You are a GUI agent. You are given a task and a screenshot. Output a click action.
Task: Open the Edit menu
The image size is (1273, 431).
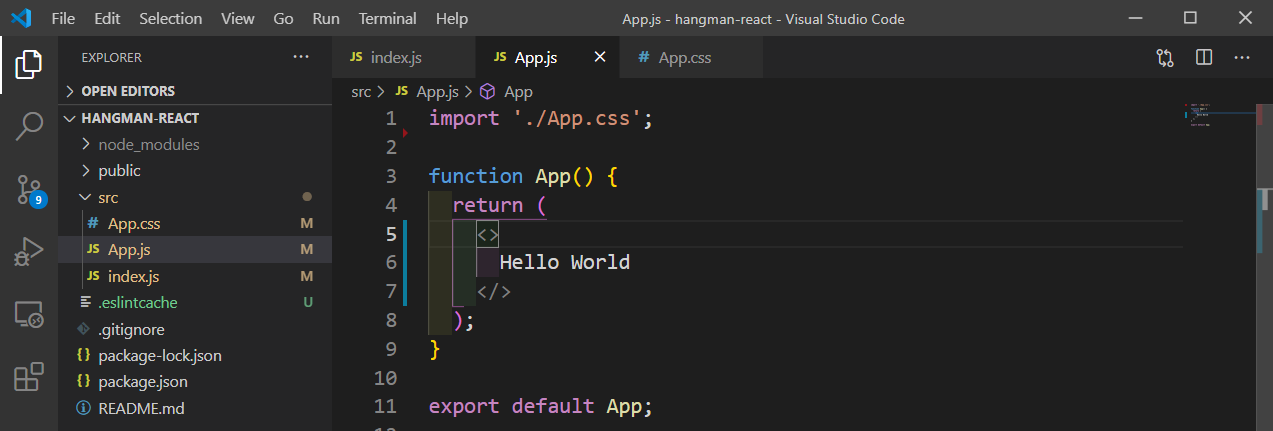107,18
